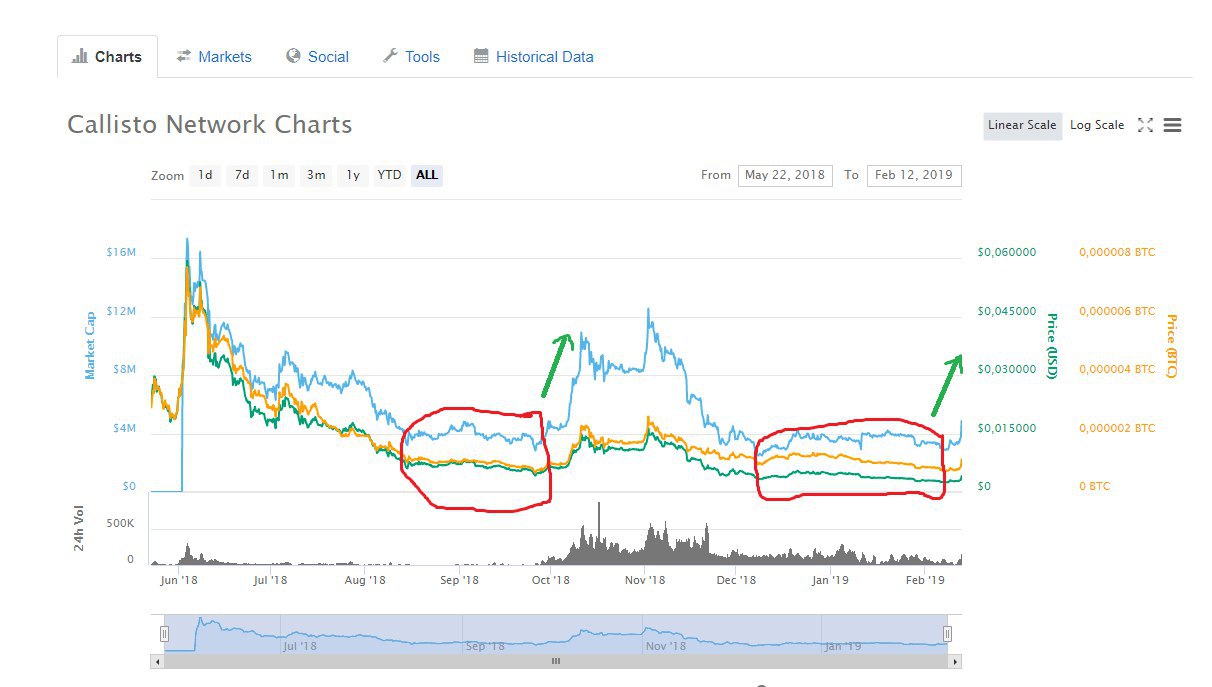This screenshot has width=1212, height=687.
Task: Click the navigator scrollbar right arrow
Action: click(x=956, y=661)
